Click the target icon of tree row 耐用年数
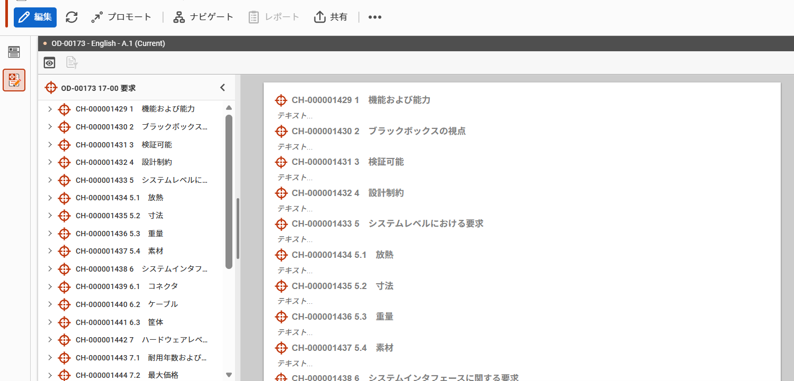The height and width of the screenshot is (381, 794). (64, 358)
